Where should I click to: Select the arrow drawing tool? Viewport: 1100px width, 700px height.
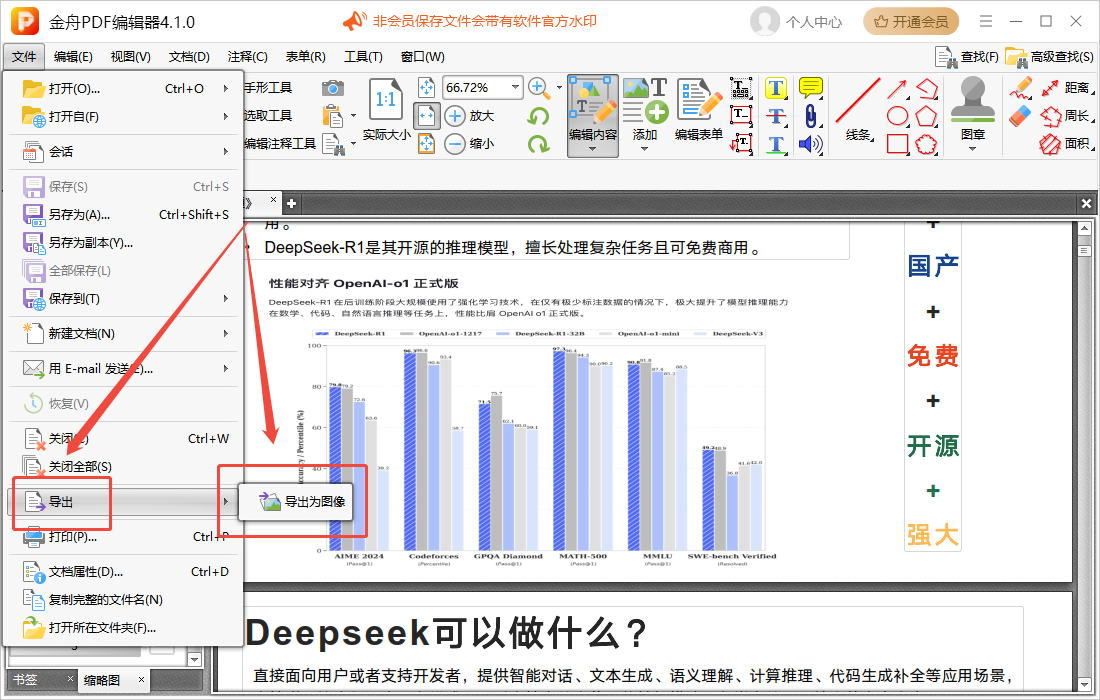(x=897, y=88)
